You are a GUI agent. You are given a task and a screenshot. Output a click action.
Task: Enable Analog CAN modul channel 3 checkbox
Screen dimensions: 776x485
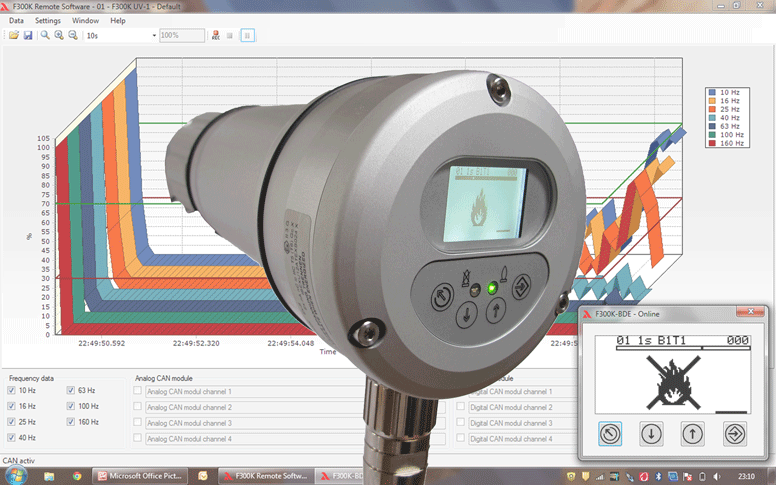click(x=138, y=423)
